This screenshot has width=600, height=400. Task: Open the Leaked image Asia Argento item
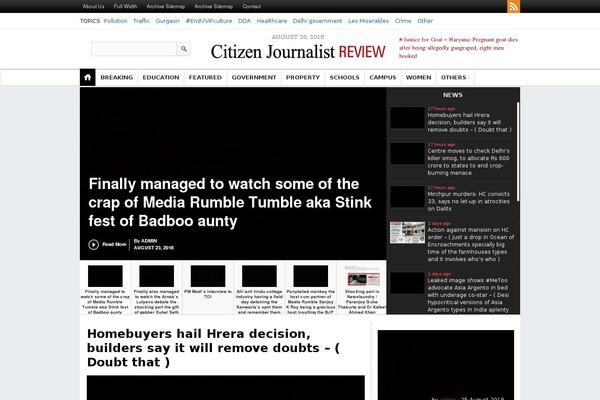tap(468, 295)
